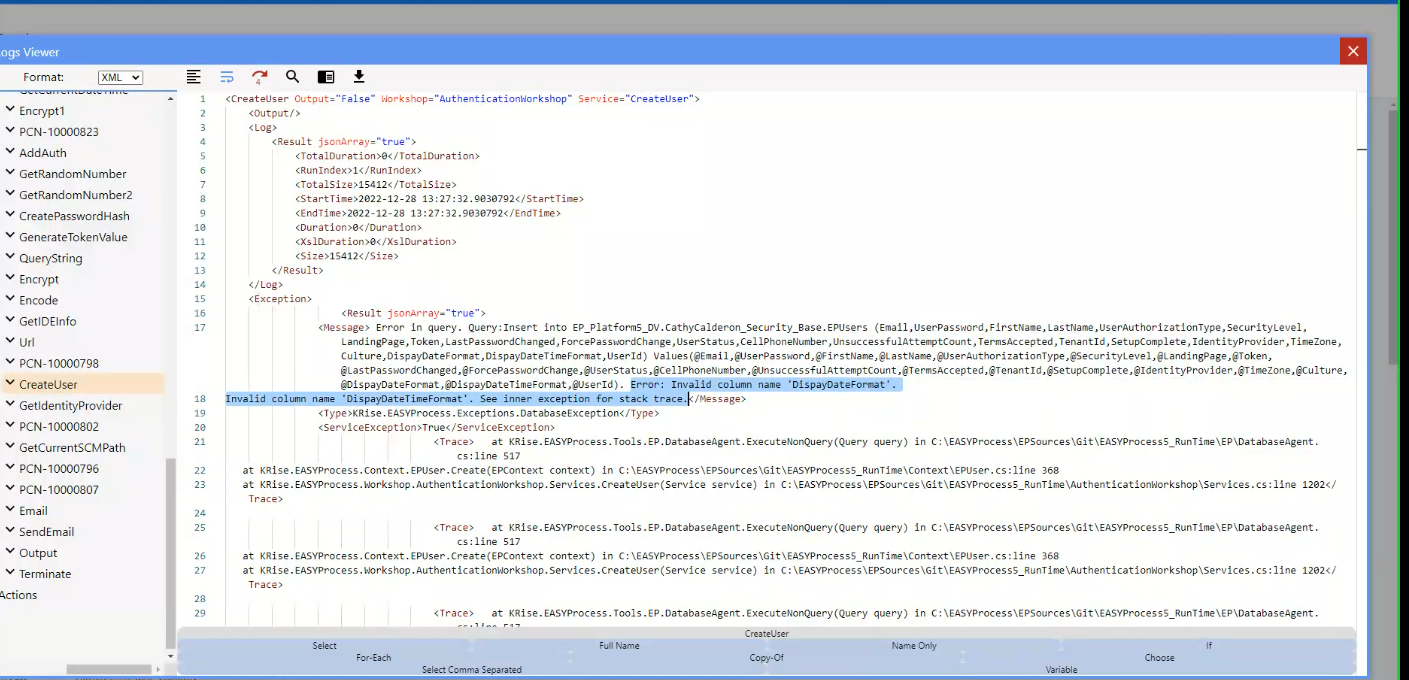Click the If snippet button

click(x=1208, y=646)
